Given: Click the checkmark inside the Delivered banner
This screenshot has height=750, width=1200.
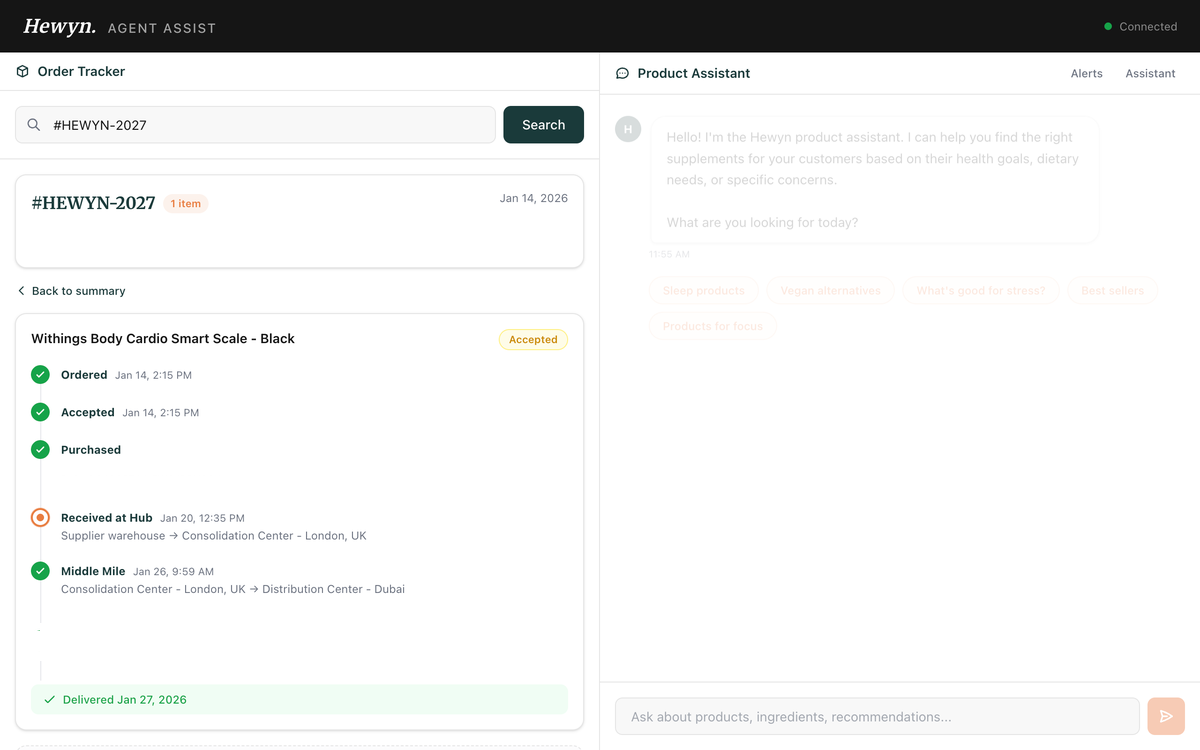Looking at the screenshot, I should 49,699.
